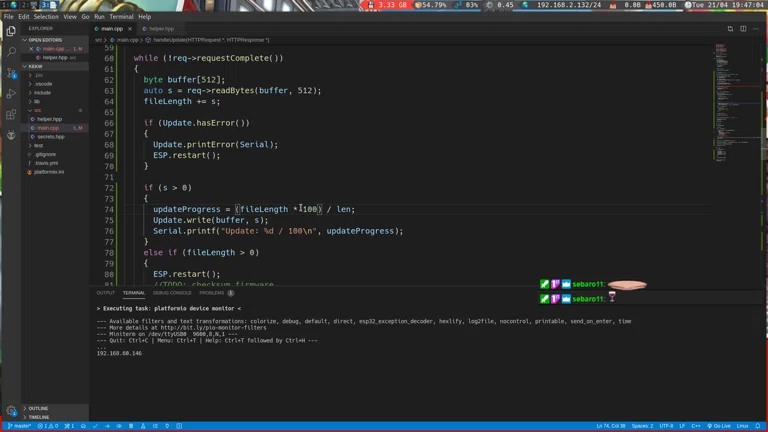Click PlatformIO Serial Monitor plug icon
768x432 pixels.
(167, 426)
